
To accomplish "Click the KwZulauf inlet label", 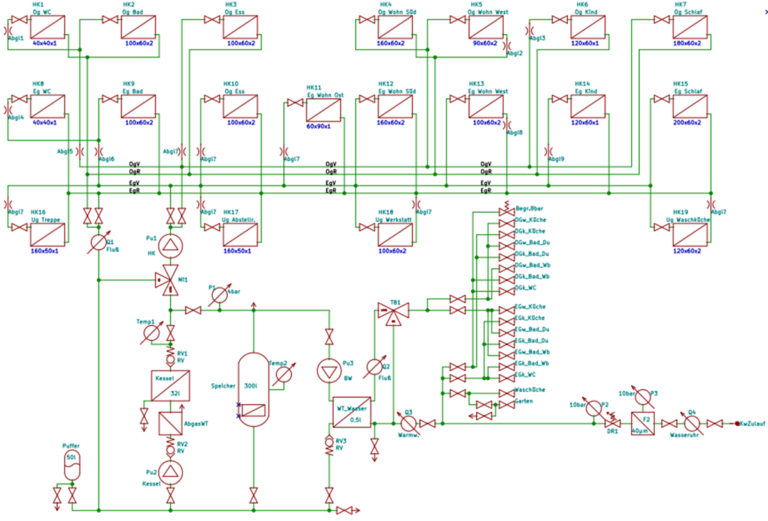I will [x=753, y=424].
